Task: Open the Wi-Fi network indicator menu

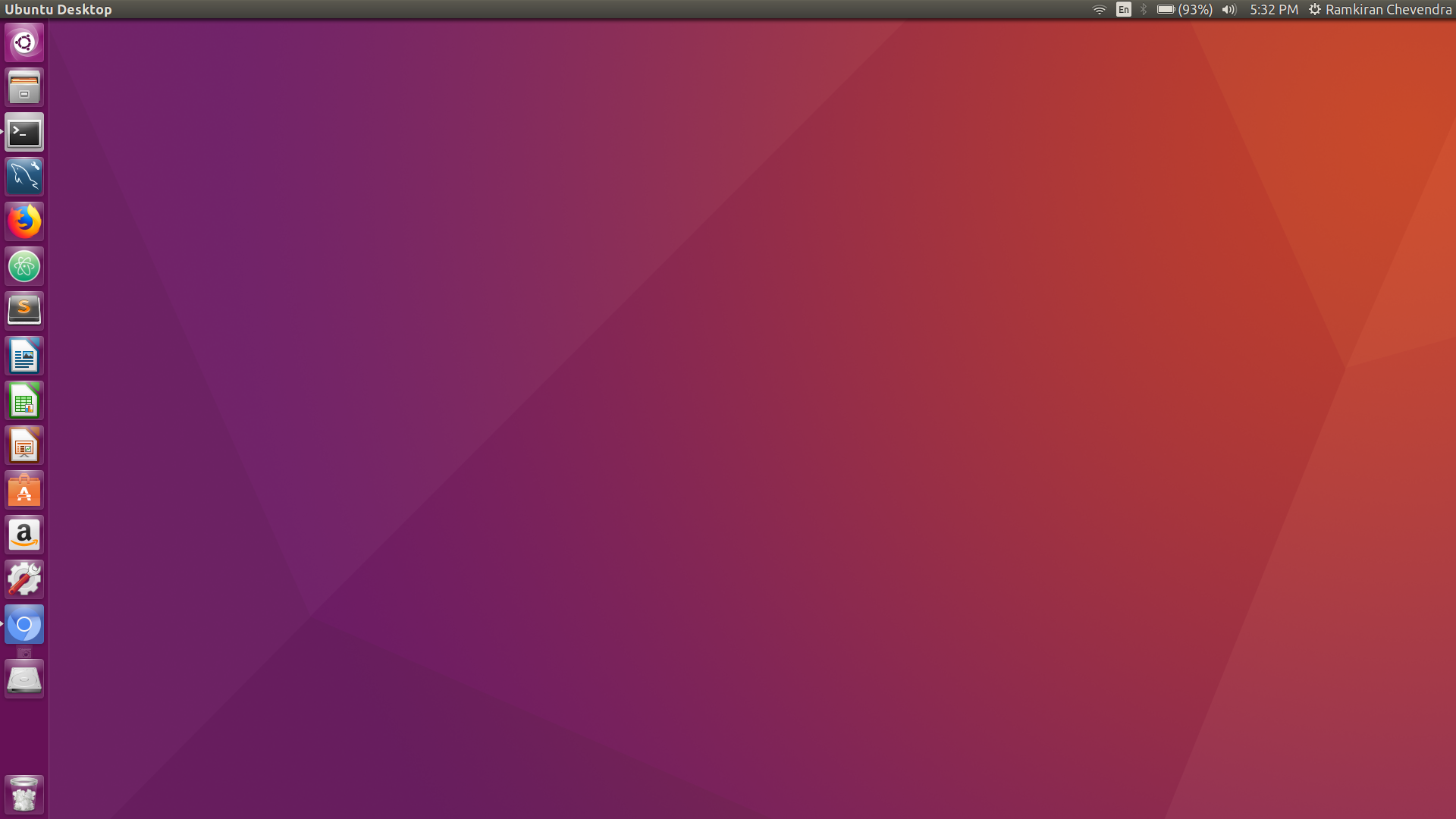Action: coord(1099,10)
